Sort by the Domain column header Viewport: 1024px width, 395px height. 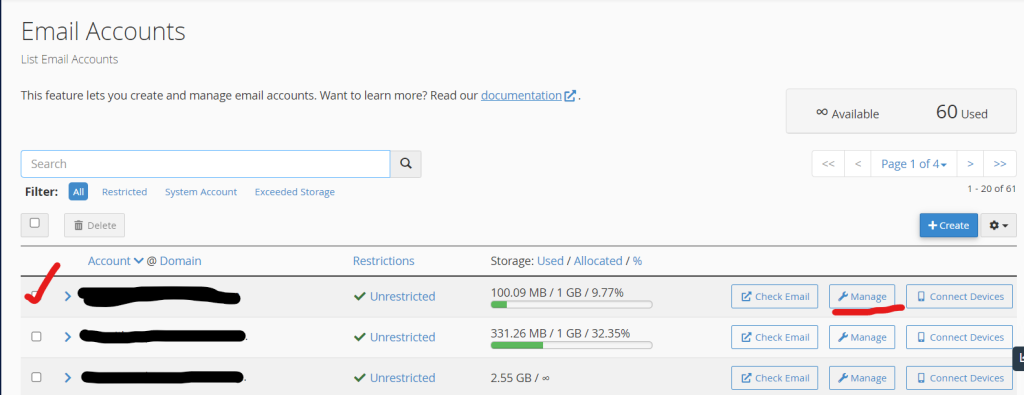[180, 261]
